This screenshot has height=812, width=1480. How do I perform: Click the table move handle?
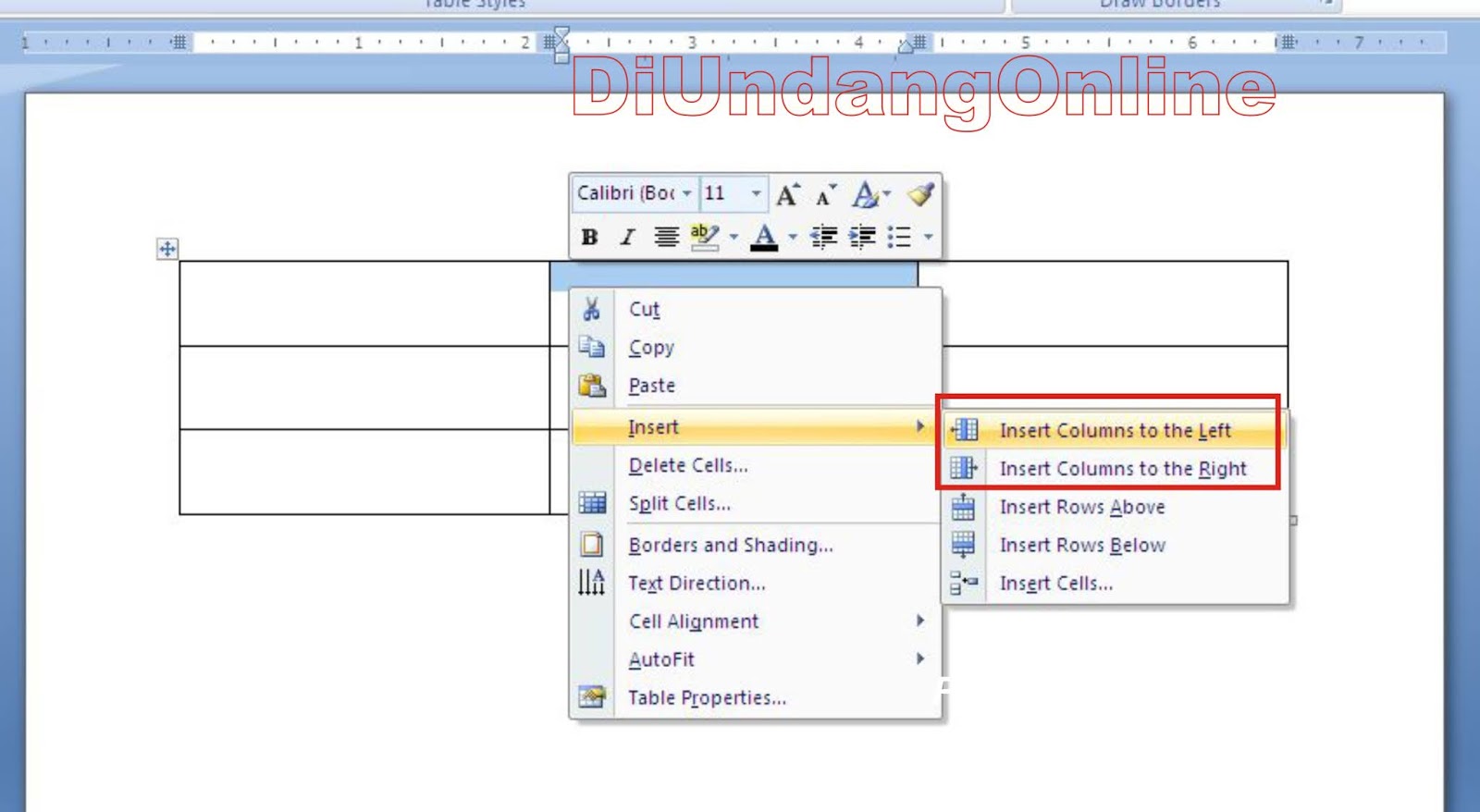167,248
